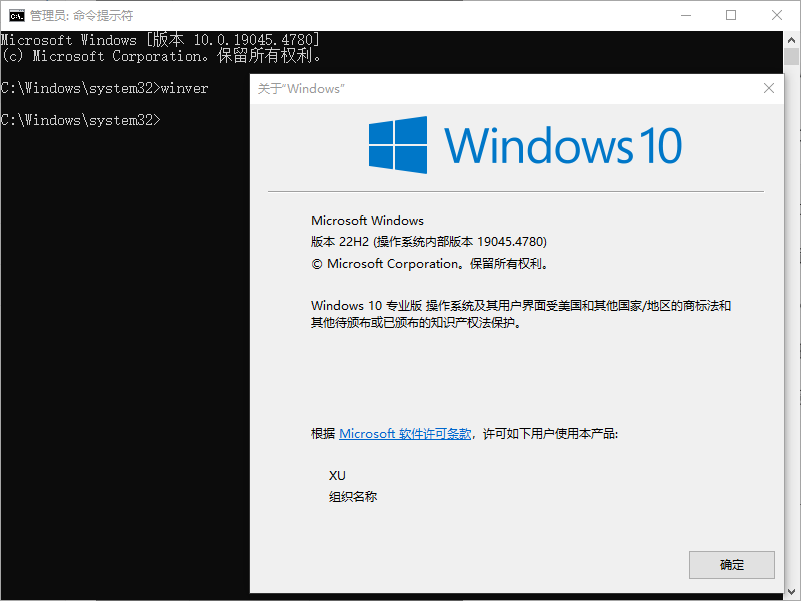The width and height of the screenshot is (801, 601).
Task: Click the "winver" command line in console
Action: (104, 88)
